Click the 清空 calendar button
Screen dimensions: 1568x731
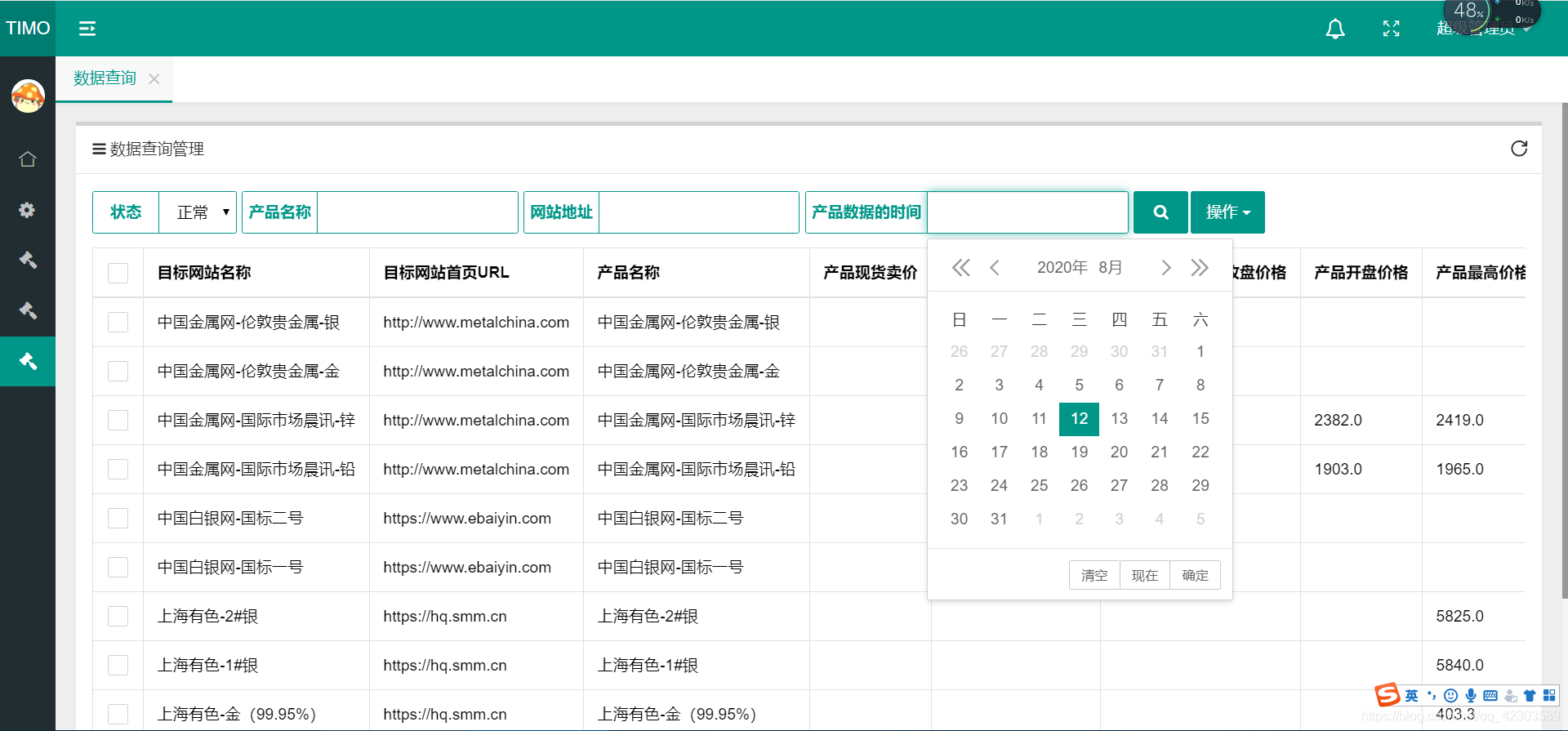pos(1094,575)
